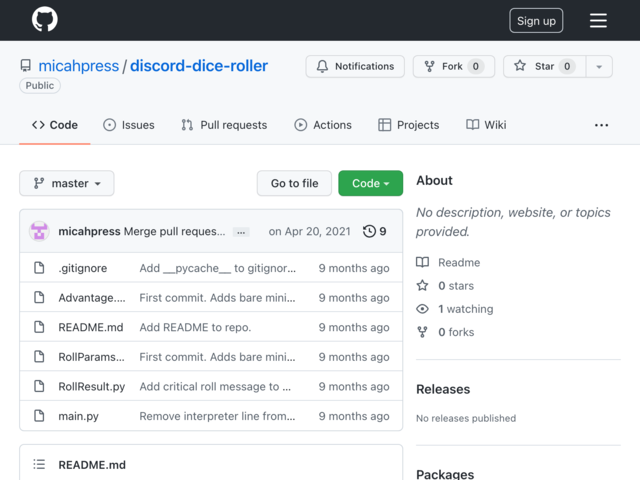
Task: Open the Releases heading link
Action: coord(443,389)
